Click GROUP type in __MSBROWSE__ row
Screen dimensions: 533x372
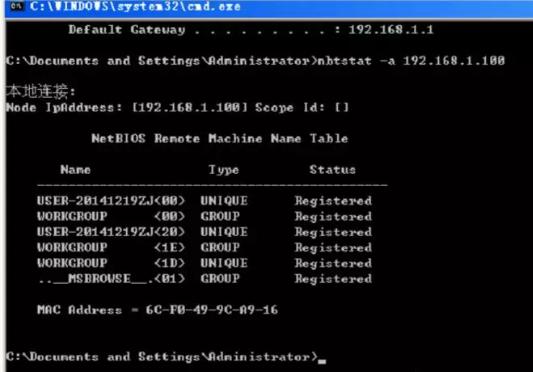(220, 278)
